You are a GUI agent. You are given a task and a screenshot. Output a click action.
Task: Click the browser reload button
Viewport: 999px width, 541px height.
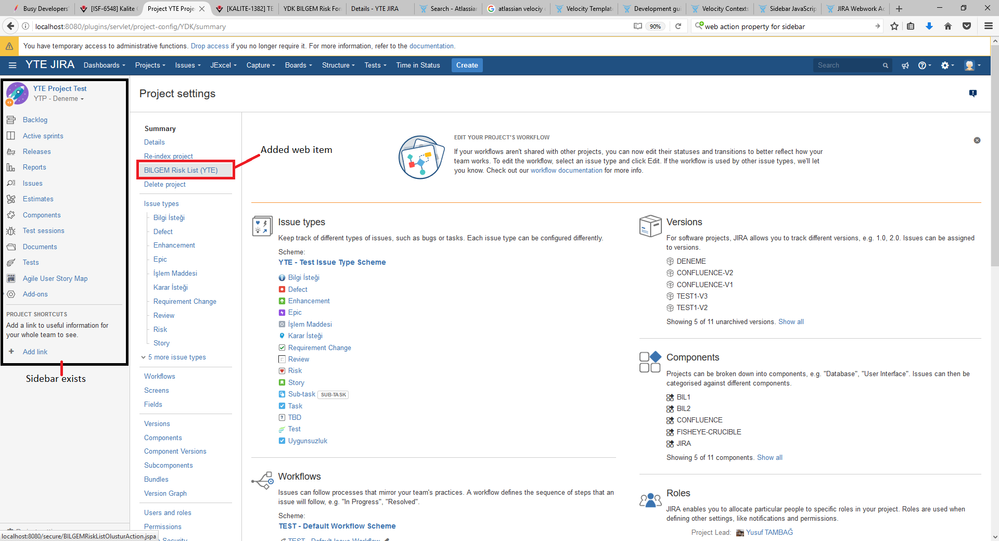pos(678,26)
